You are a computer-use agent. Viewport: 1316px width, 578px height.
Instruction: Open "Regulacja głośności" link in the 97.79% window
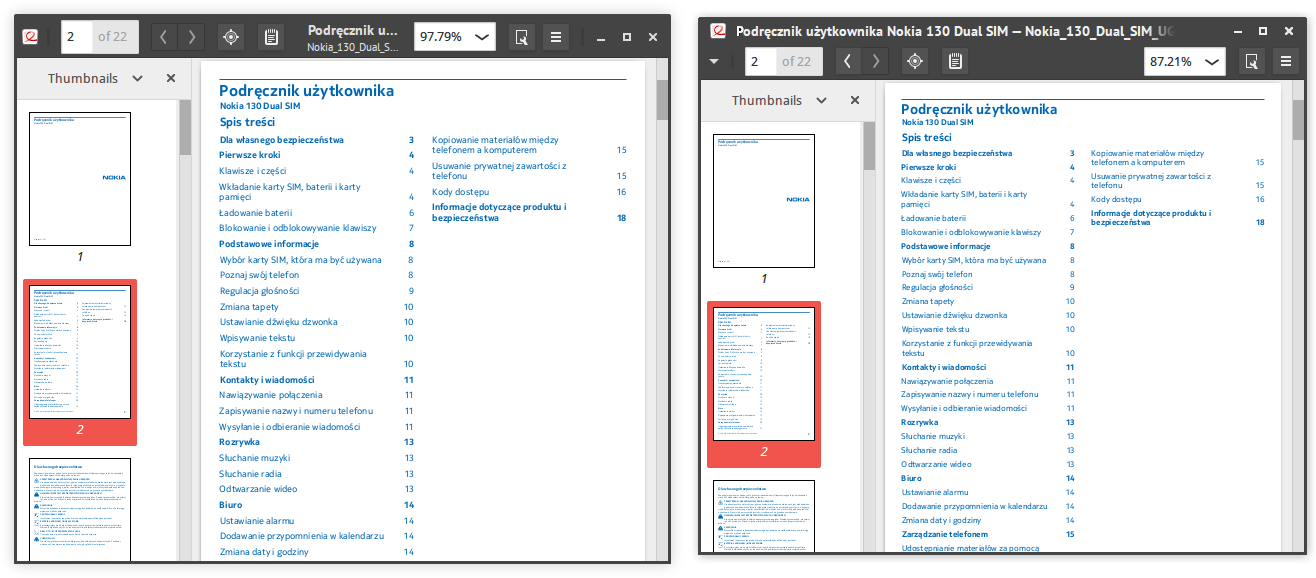point(260,290)
